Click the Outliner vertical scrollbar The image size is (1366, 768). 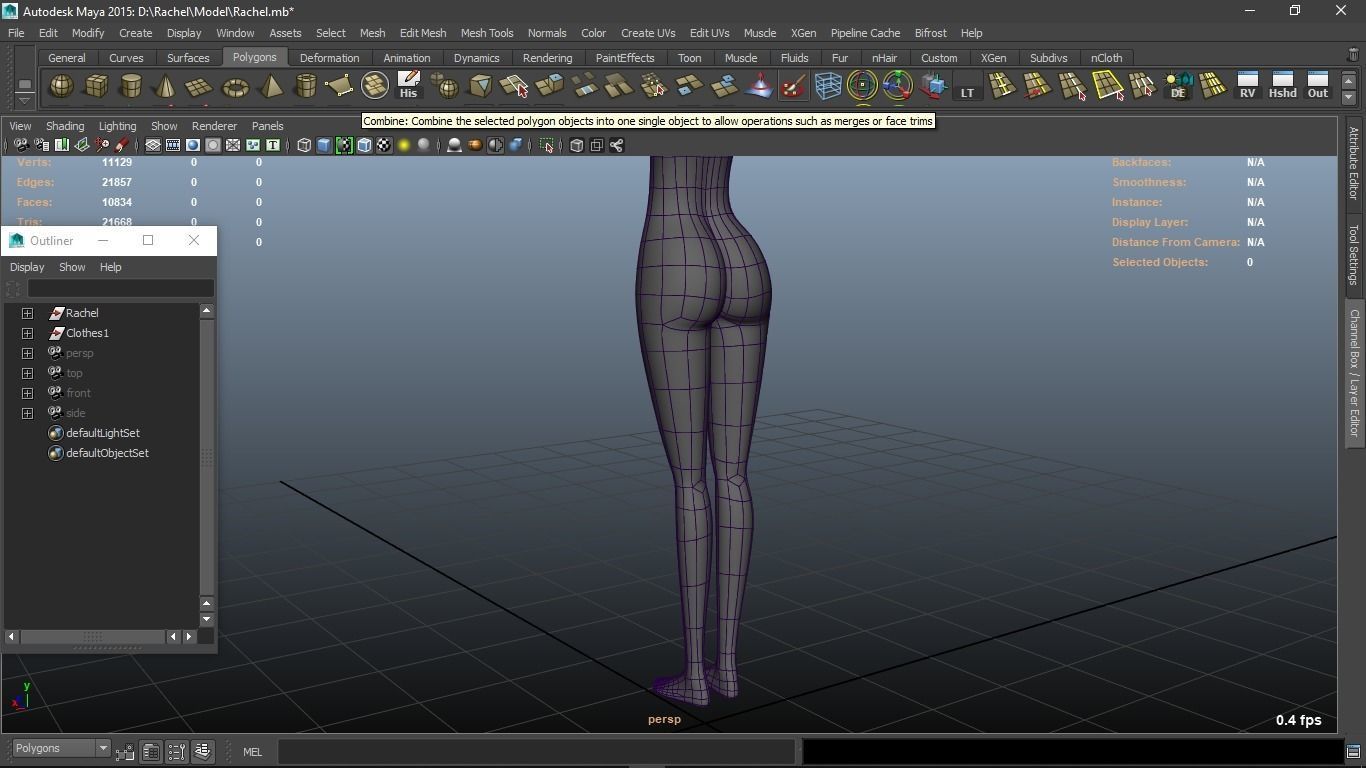[x=207, y=456]
